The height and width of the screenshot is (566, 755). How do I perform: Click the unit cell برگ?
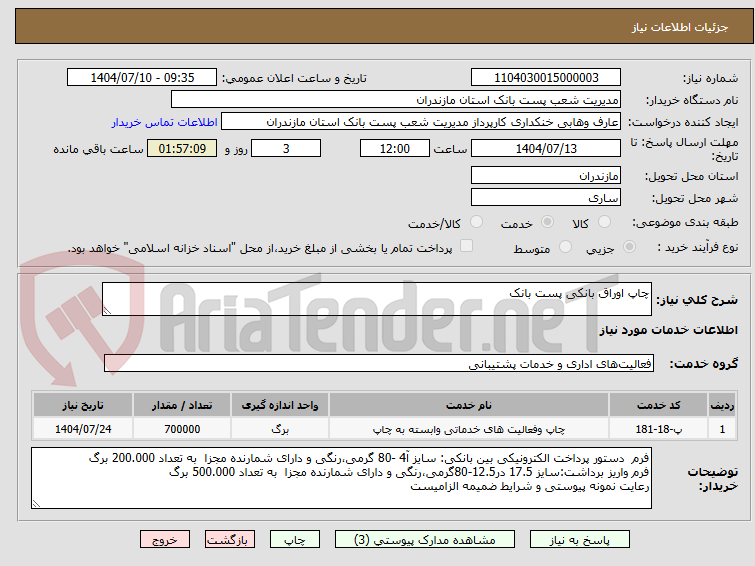tap(280, 429)
